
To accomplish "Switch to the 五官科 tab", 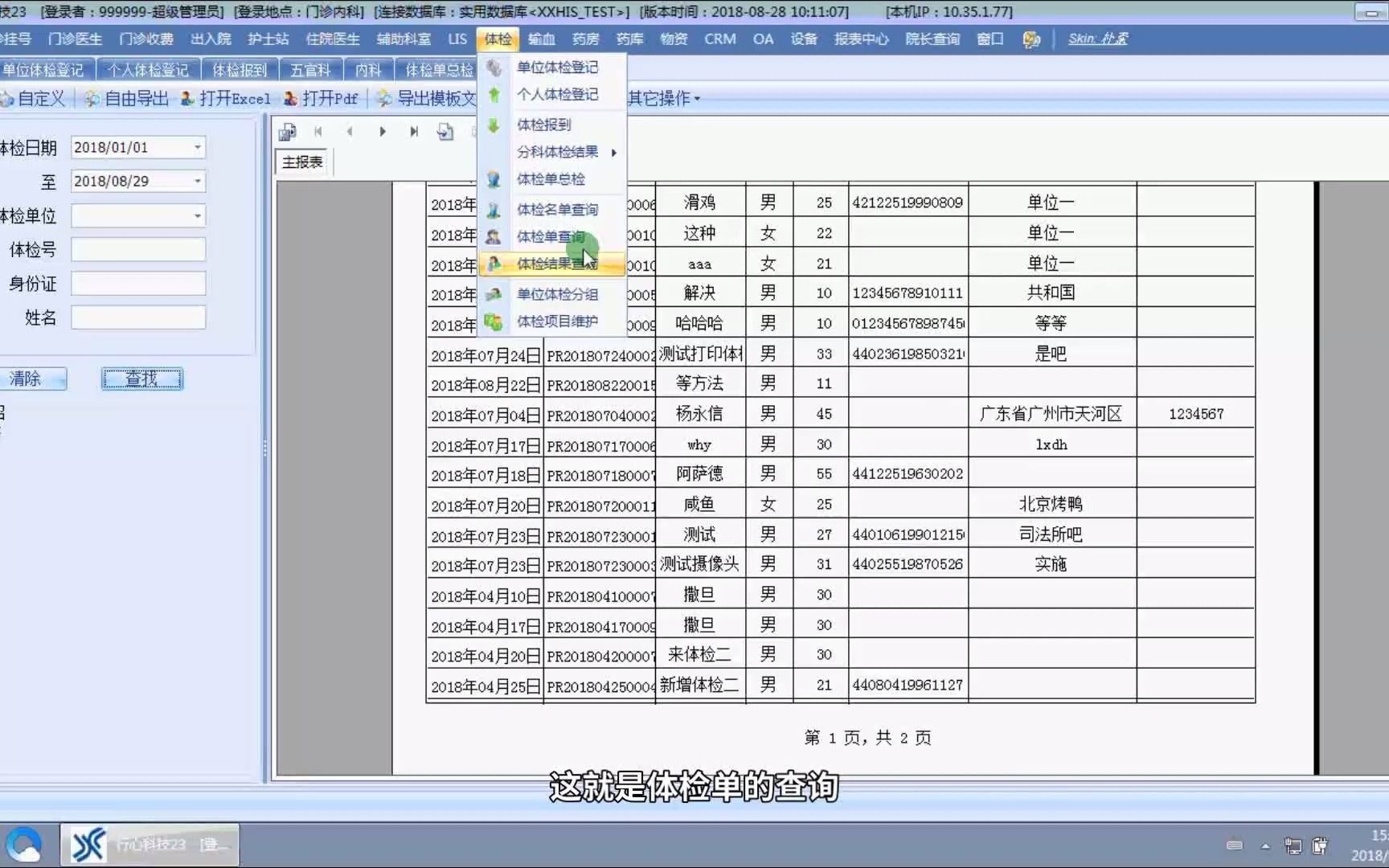I will (310, 70).
